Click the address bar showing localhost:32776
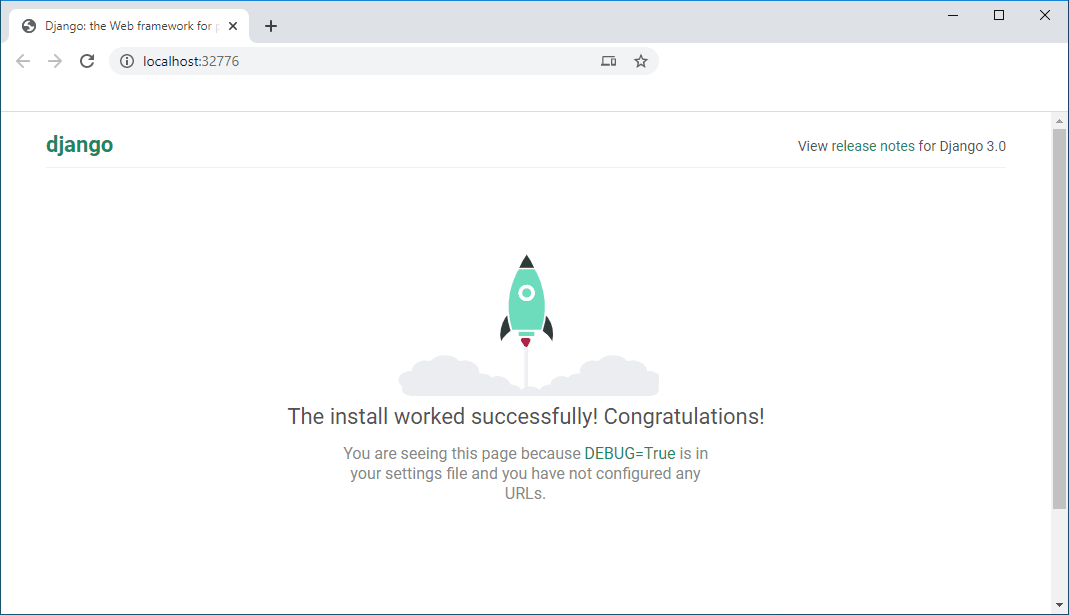The width and height of the screenshot is (1069, 615). [x=200, y=61]
